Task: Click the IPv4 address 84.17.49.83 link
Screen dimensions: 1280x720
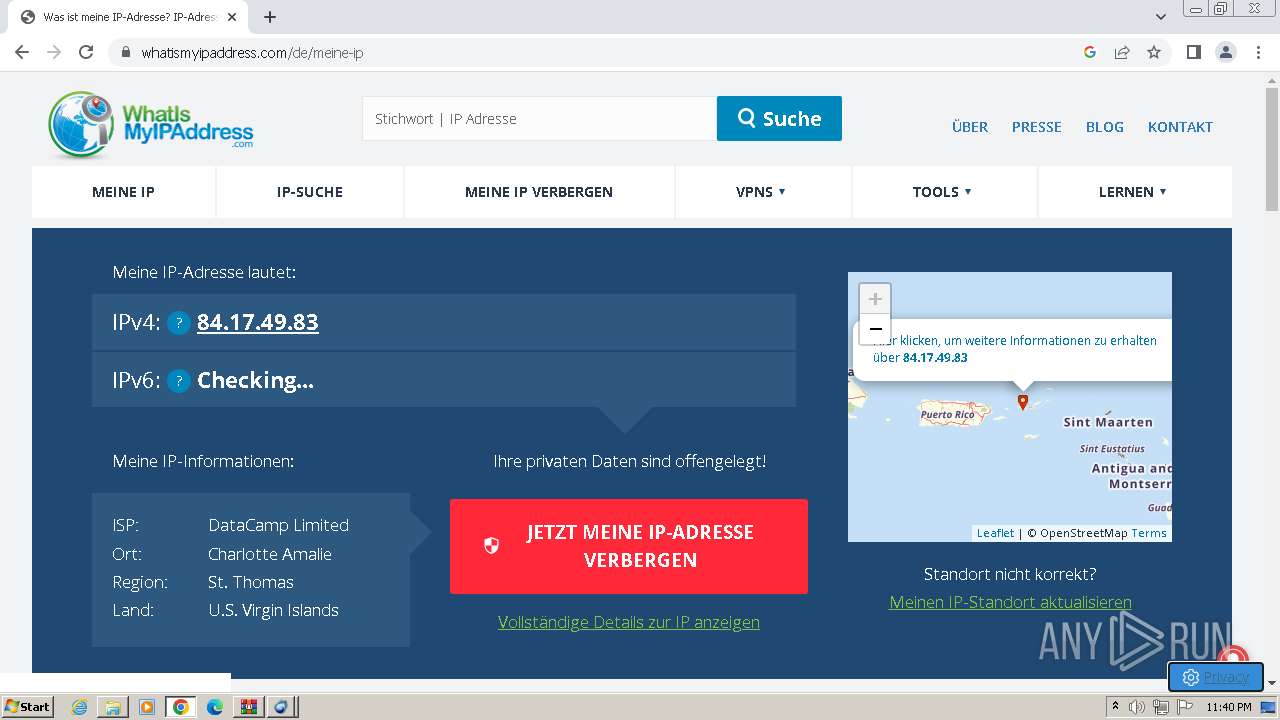Action: pyautogui.click(x=258, y=323)
